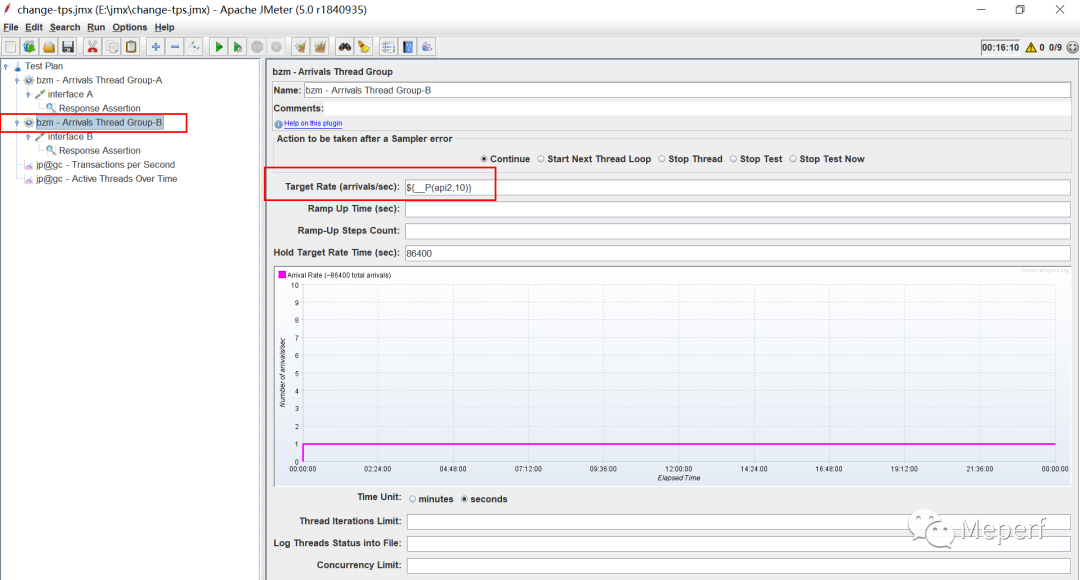Click the Reset Search yellow broom icon

click(364, 47)
